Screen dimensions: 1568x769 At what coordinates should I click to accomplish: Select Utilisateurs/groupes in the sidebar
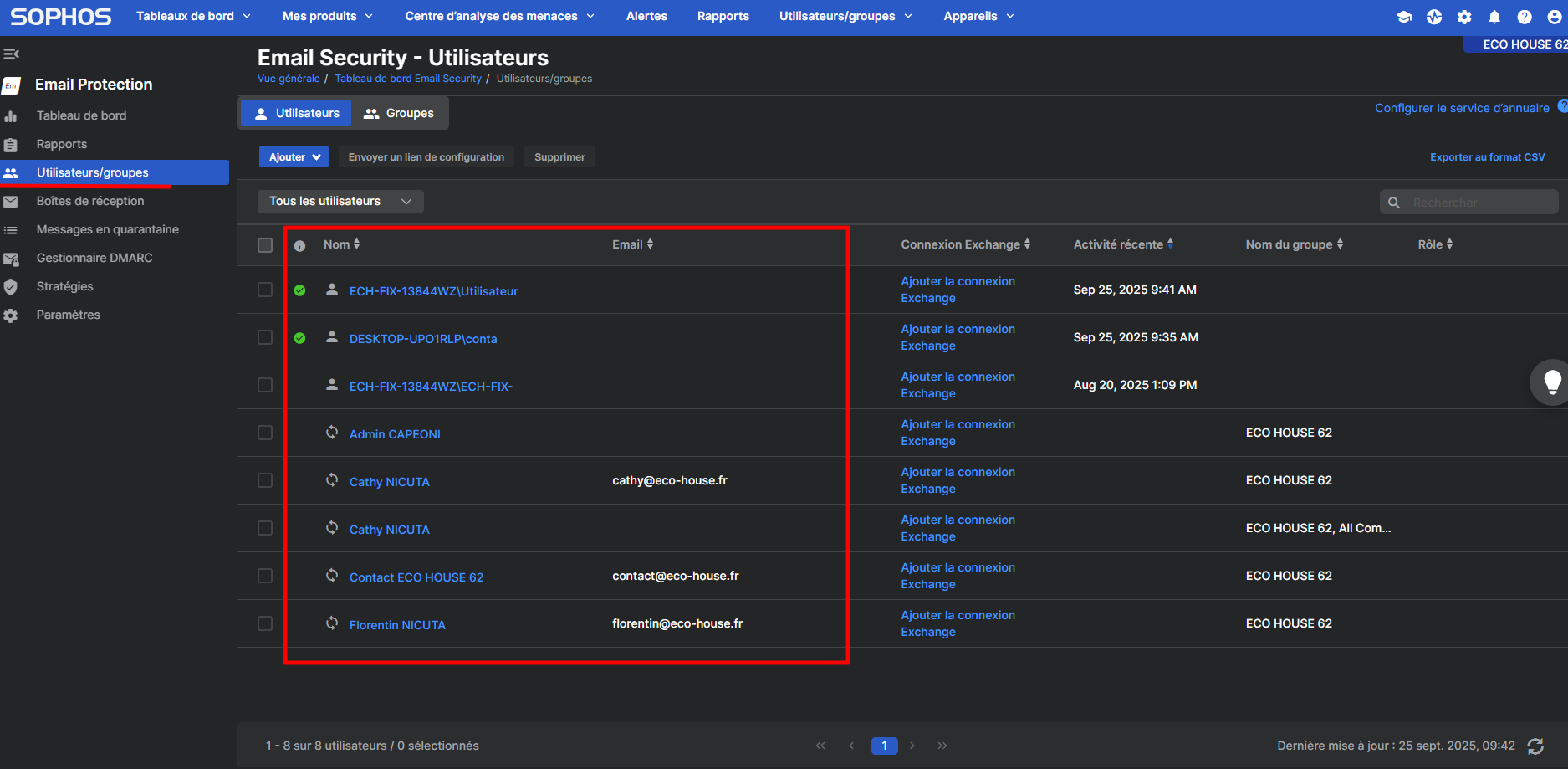tap(115, 172)
